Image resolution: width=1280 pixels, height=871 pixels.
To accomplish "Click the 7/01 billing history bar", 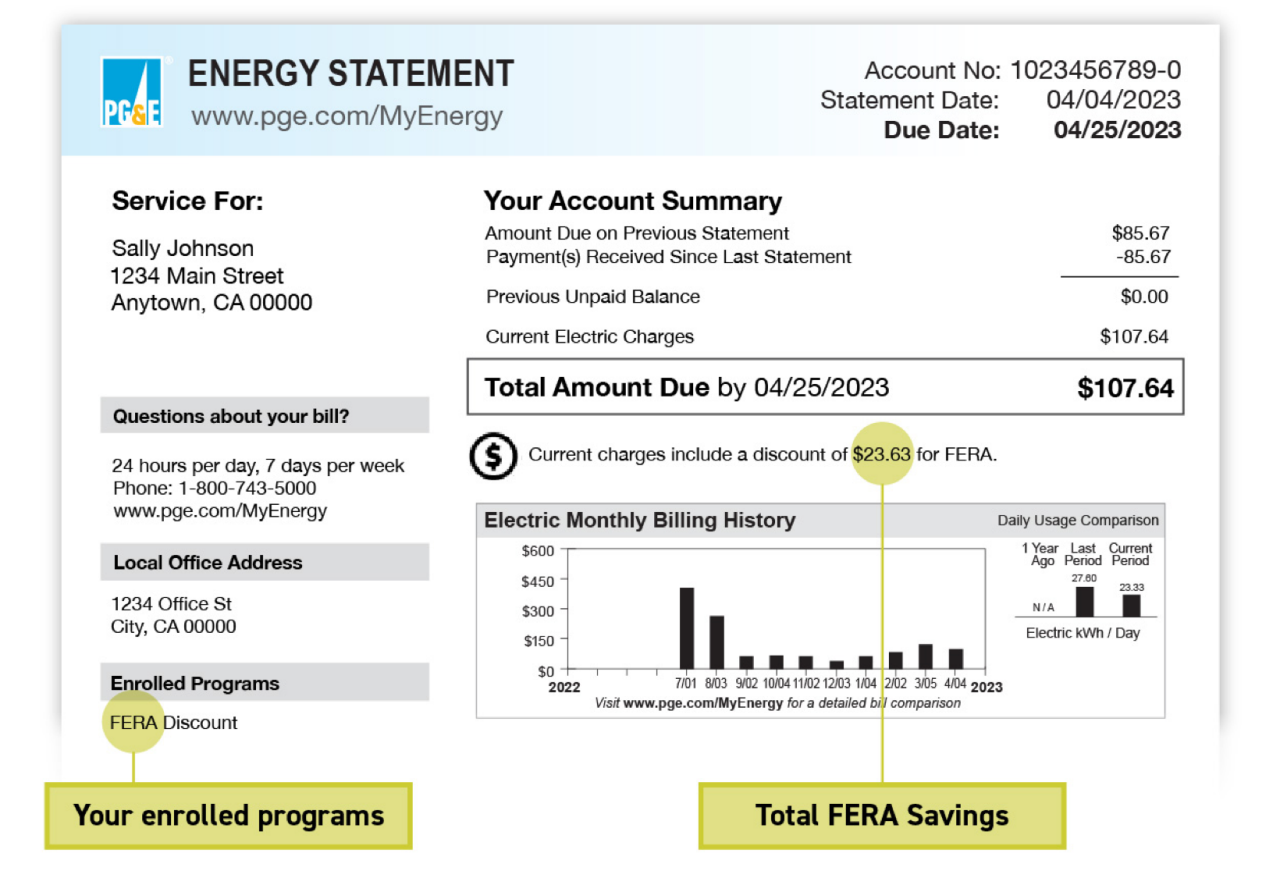I will pos(687,628).
